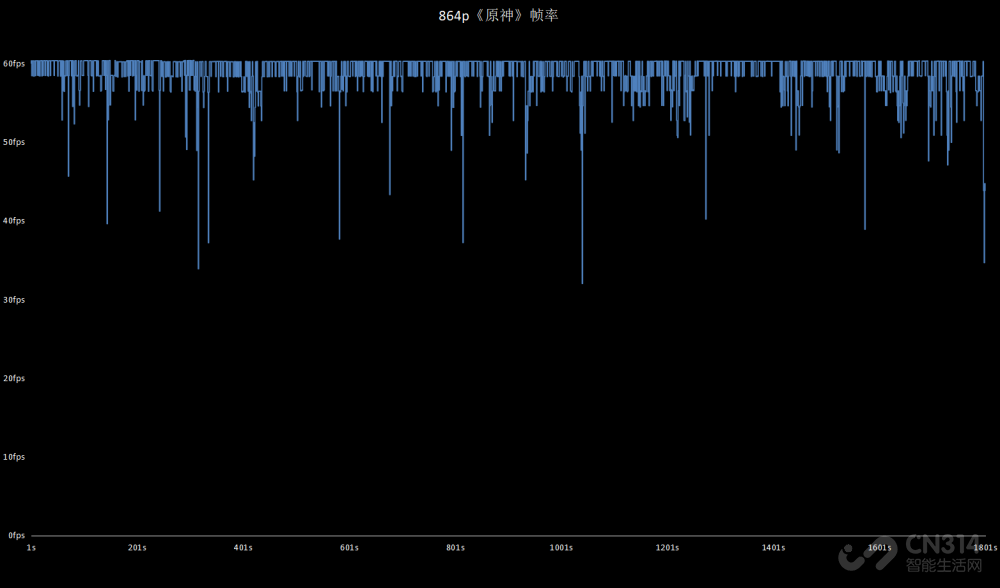
Task: Click the 1801s x-axis label
Action: tap(985, 548)
